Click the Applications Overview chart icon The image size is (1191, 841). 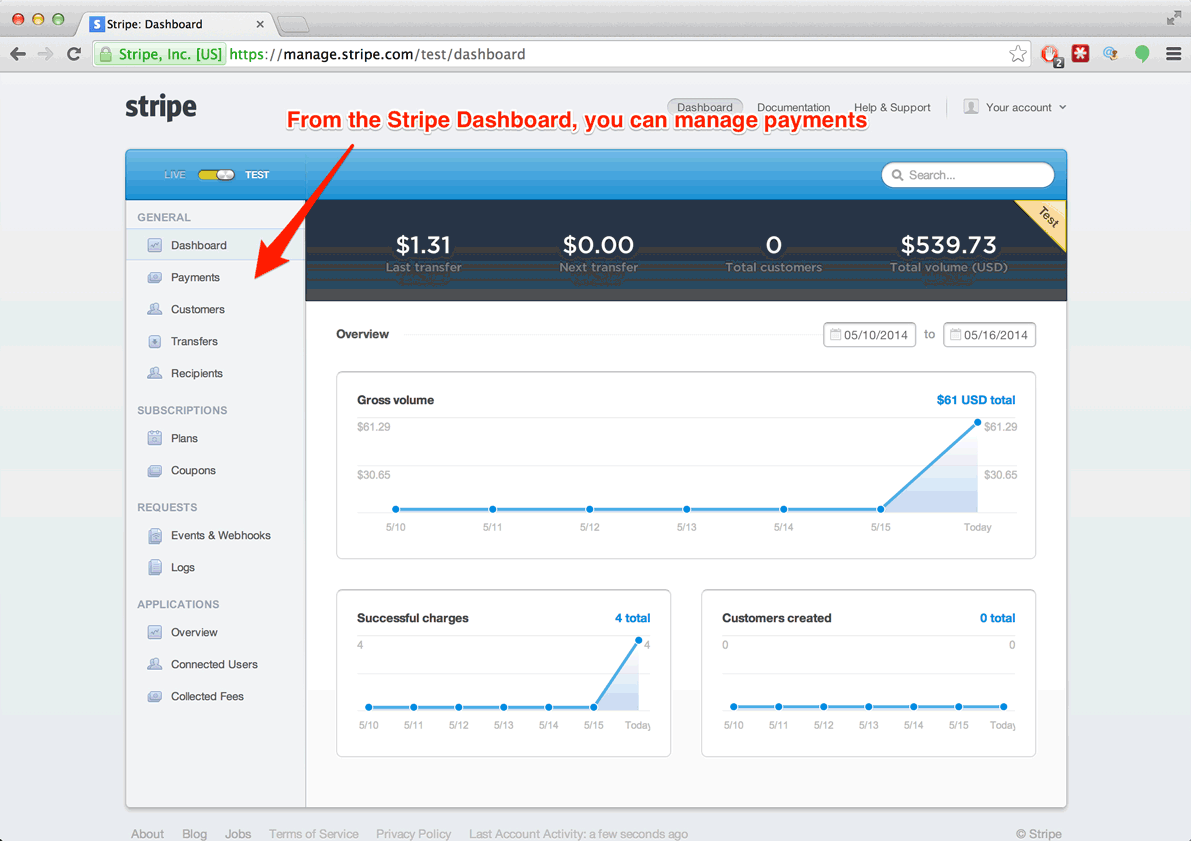[x=155, y=632]
